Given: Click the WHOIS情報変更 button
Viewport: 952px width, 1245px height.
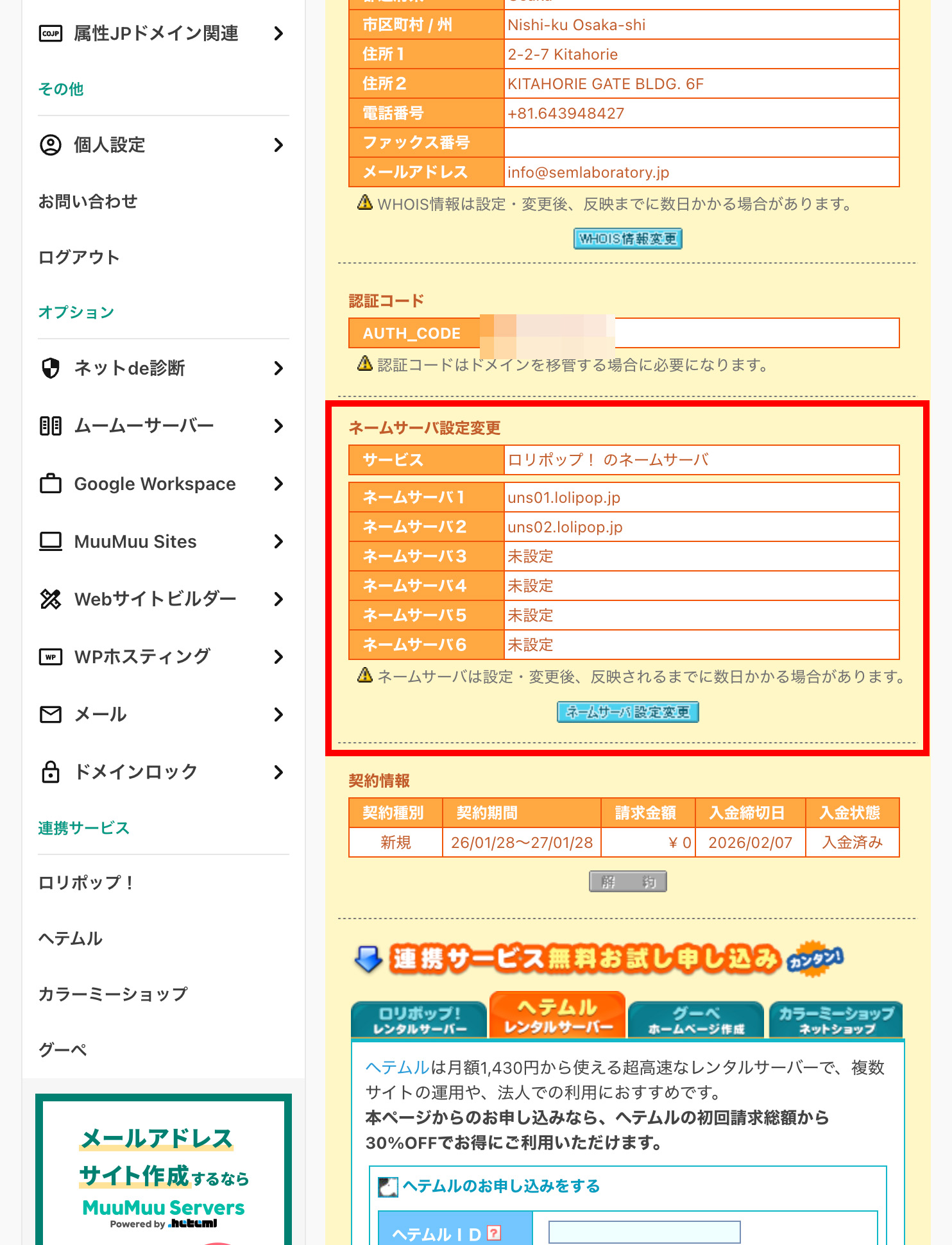Looking at the screenshot, I should pyautogui.click(x=627, y=239).
